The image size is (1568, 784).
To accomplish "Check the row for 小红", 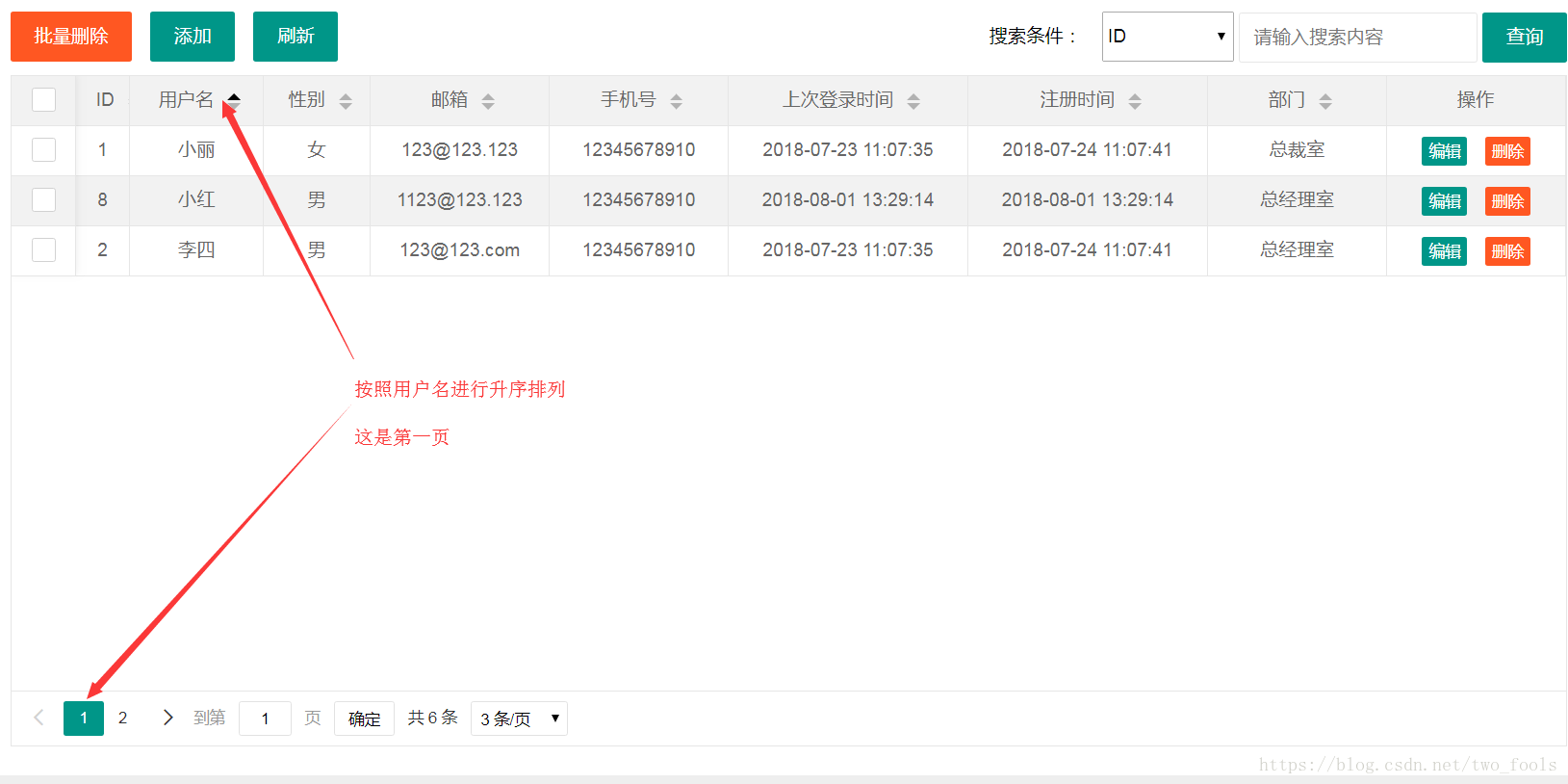I will [x=43, y=199].
